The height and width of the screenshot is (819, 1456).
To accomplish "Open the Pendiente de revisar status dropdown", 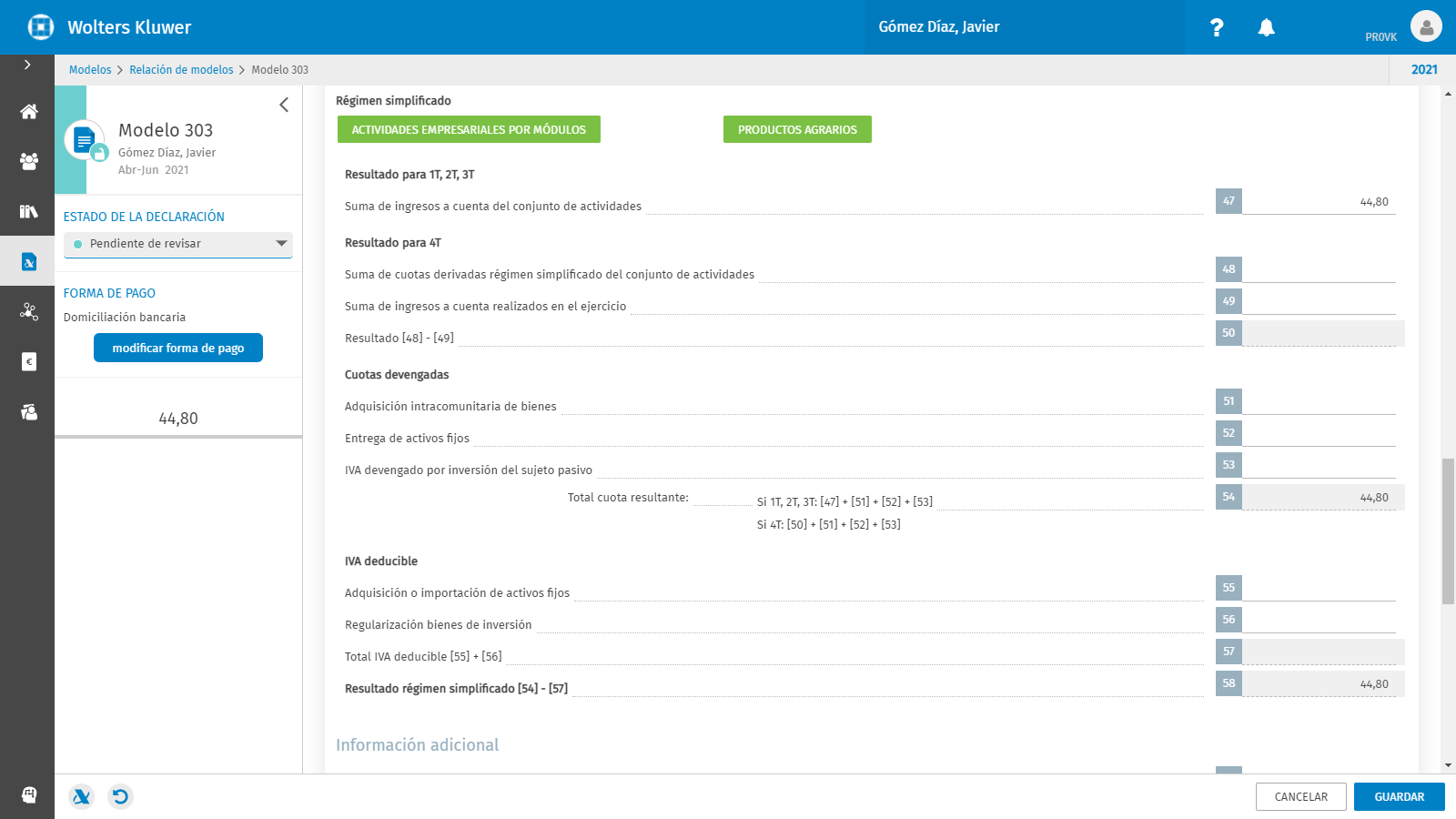I will click(x=178, y=244).
